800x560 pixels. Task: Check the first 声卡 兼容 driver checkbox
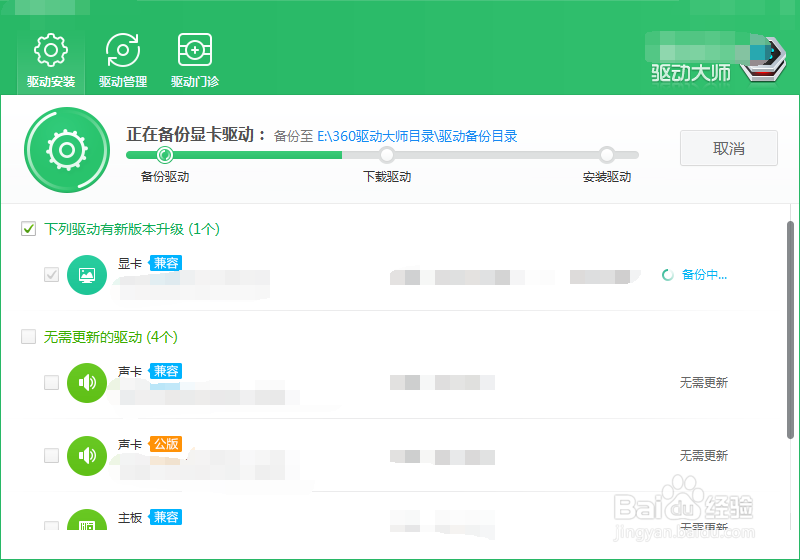pos(52,382)
